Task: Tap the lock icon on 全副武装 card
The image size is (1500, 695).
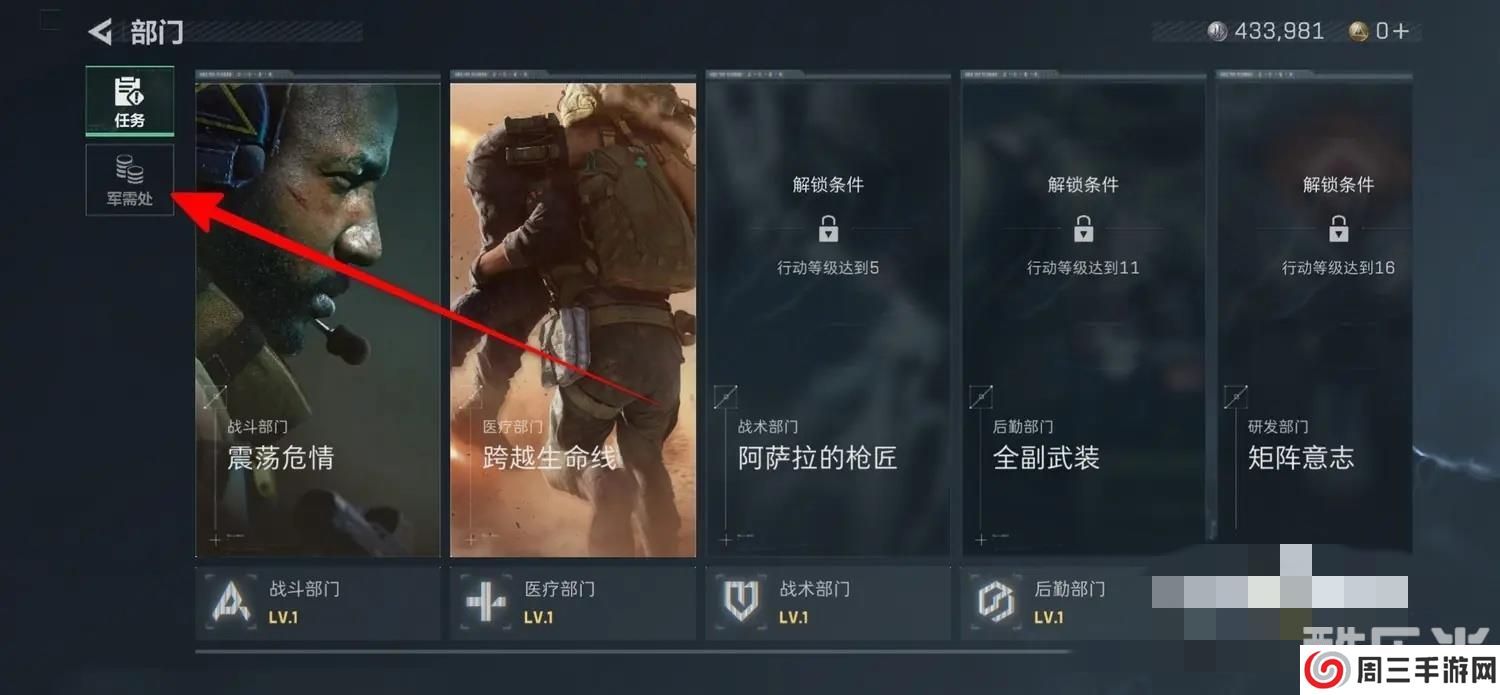Action: (x=1083, y=229)
